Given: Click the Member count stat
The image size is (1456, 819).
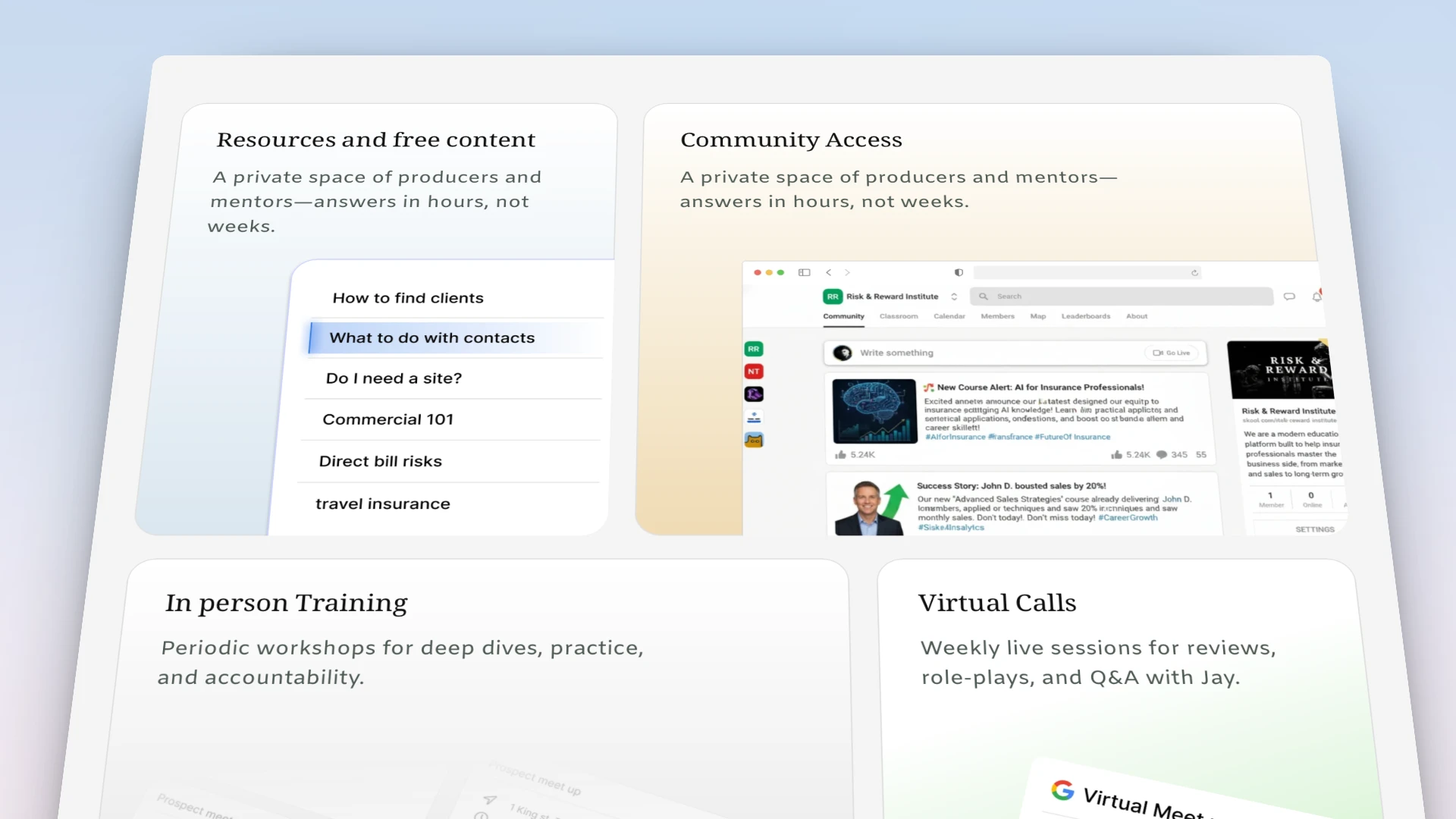Looking at the screenshot, I should 1271,500.
